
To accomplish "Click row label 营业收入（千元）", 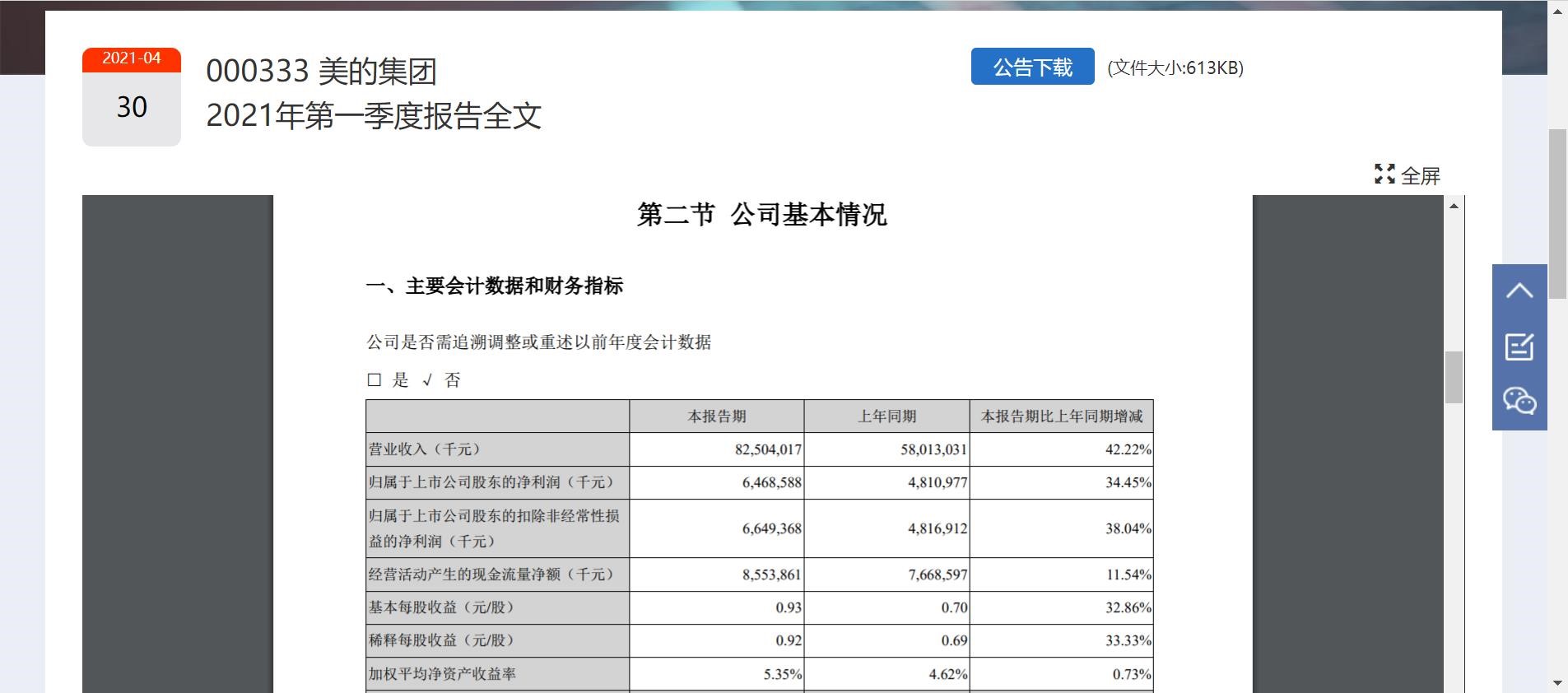I will (x=425, y=449).
